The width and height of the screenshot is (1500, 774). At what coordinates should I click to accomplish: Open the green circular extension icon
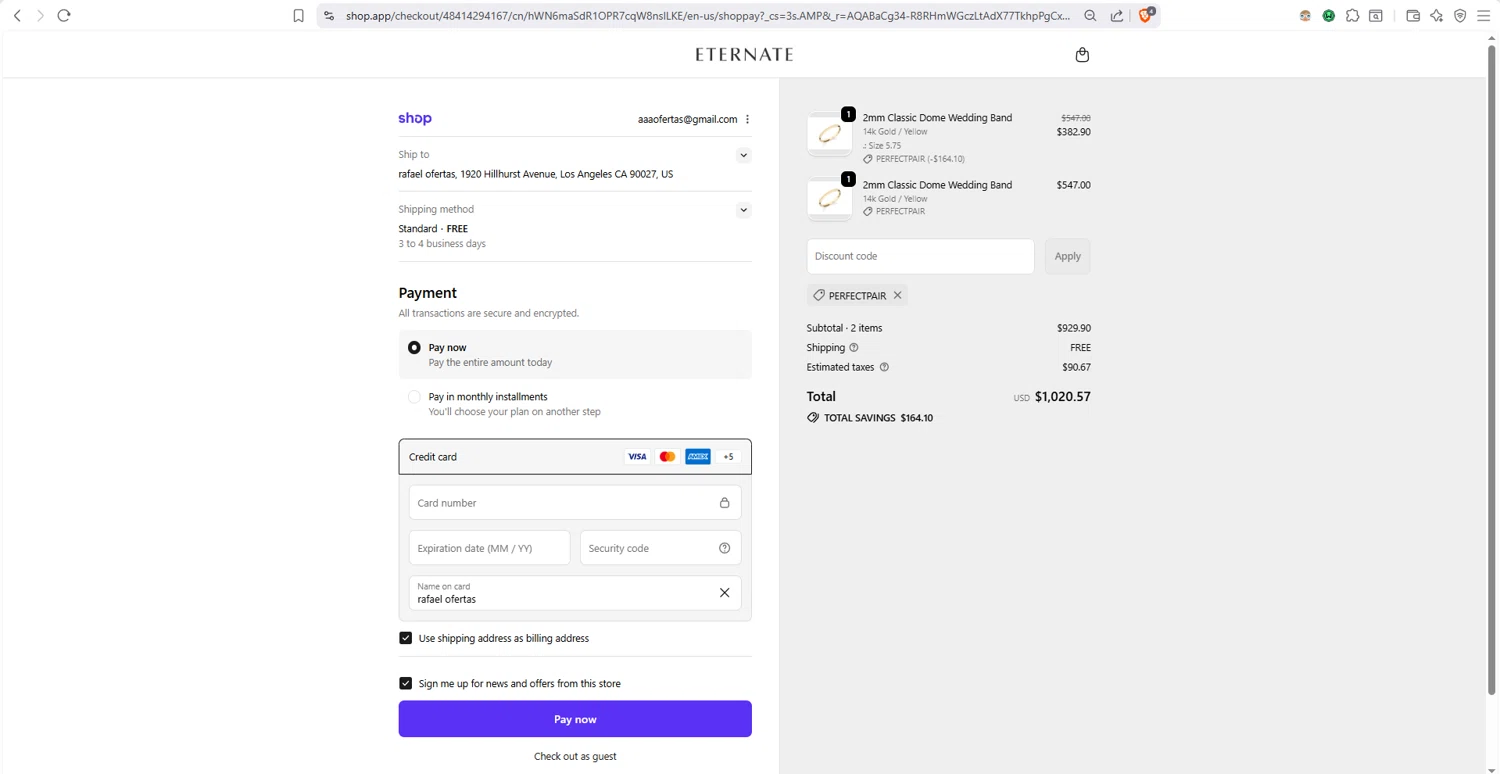[1329, 16]
